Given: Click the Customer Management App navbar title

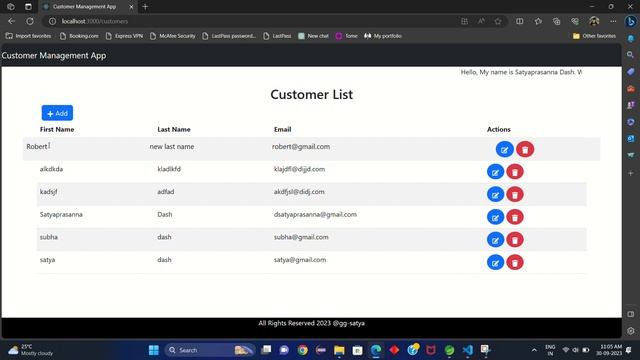Looking at the screenshot, I should (53, 56).
